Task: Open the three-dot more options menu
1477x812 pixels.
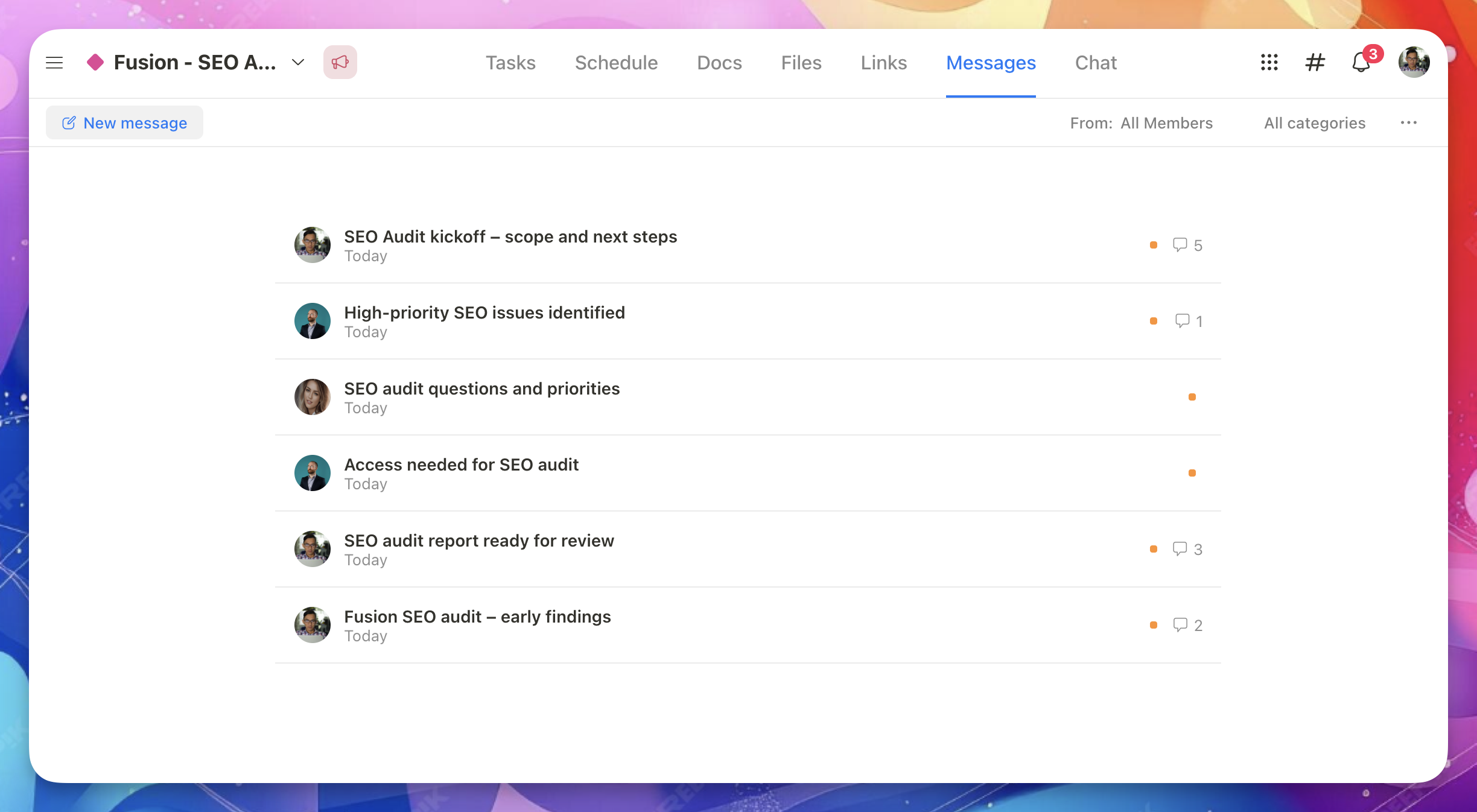Action: tap(1408, 123)
